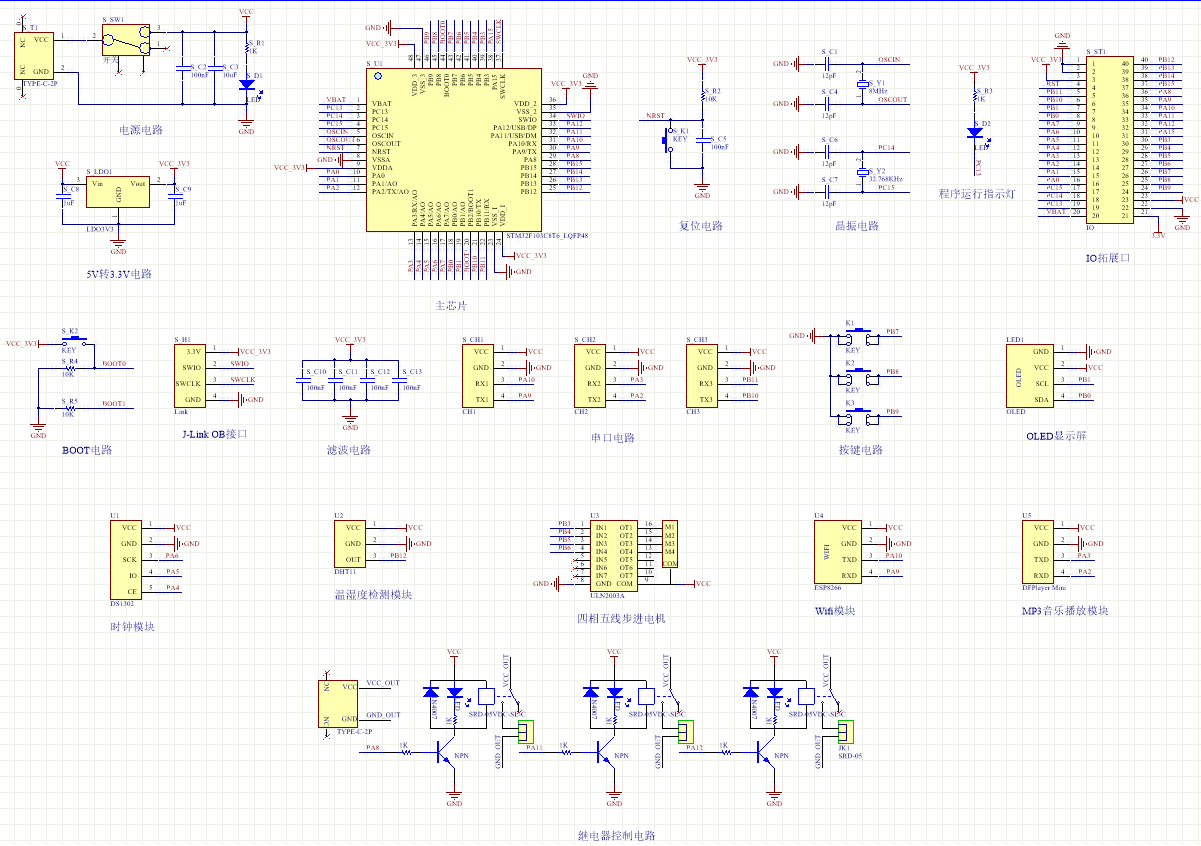Click the S_Y2 32.768KHz crystal
The height and width of the screenshot is (846, 1201).
pos(862,174)
